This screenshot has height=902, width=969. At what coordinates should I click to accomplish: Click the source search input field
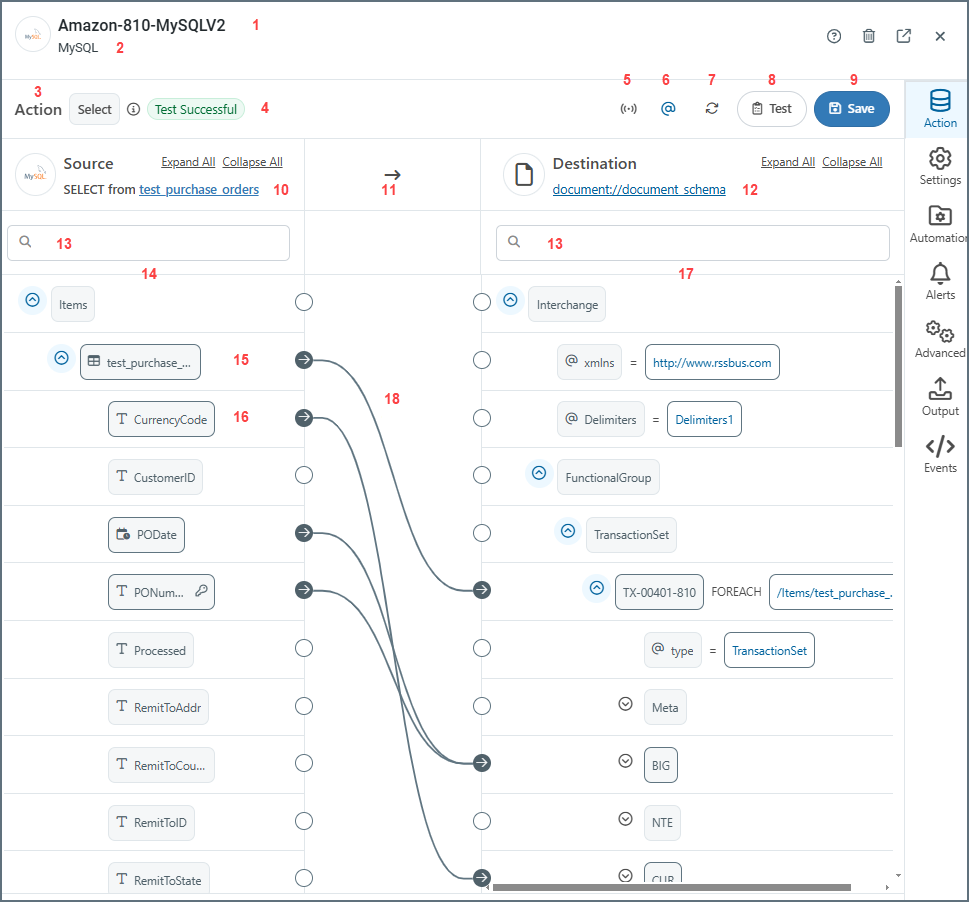(148, 243)
